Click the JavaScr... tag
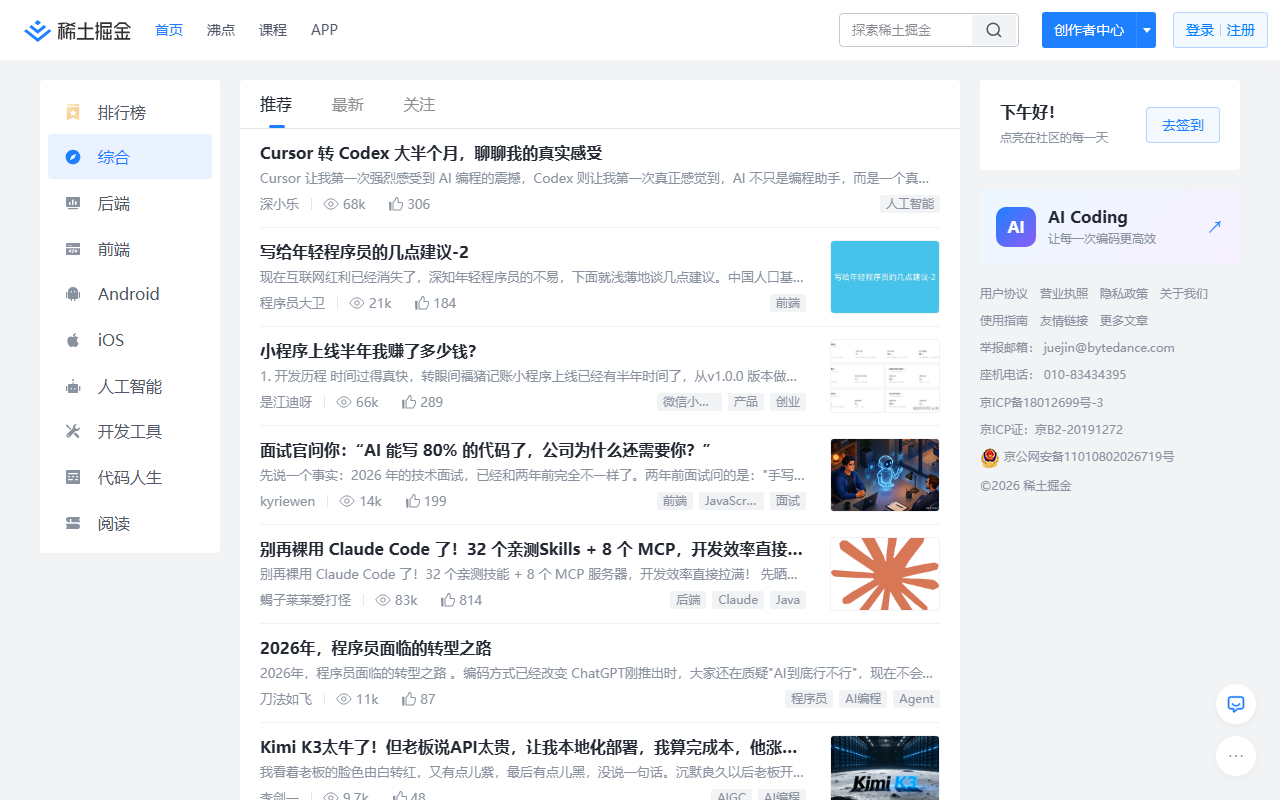This screenshot has height=800, width=1280. click(x=731, y=501)
